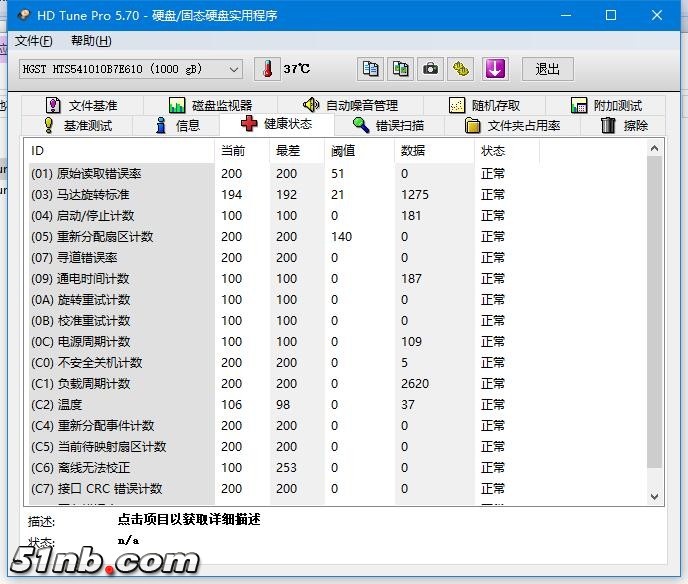Click the speaker icon of the 自动噪音管理 tab
This screenshot has height=584, width=688.
[311, 105]
